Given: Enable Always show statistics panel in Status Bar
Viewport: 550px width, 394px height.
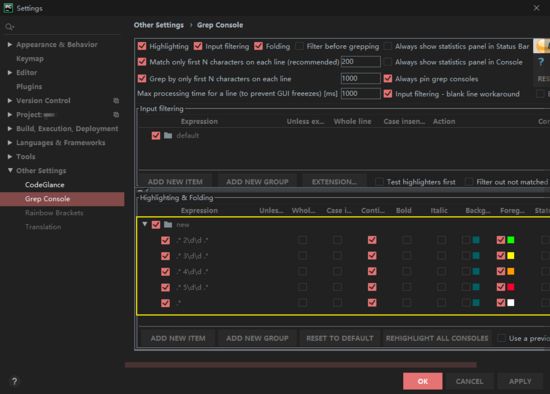Looking at the screenshot, I should coord(388,46).
